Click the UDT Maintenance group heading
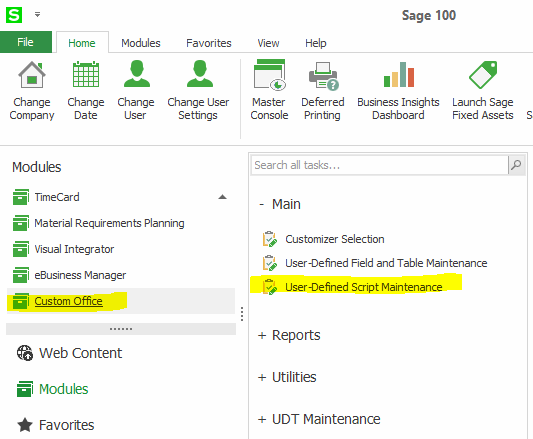 pyautogui.click(x=326, y=419)
